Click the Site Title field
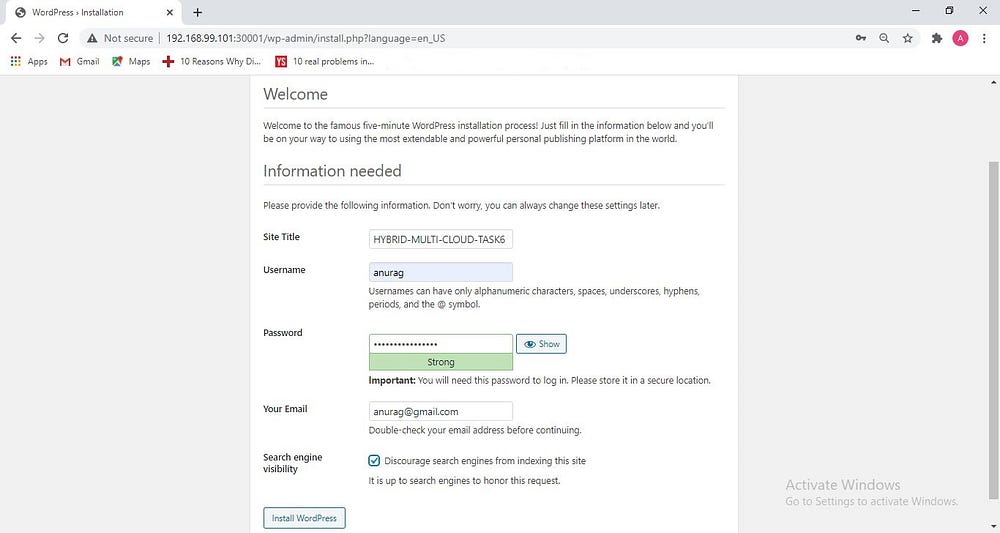This screenshot has width=1000, height=533. click(441, 239)
